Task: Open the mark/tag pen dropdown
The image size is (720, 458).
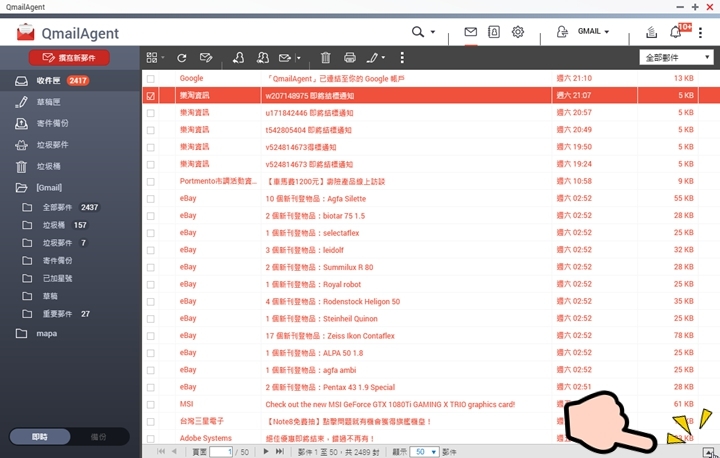Action: point(376,57)
